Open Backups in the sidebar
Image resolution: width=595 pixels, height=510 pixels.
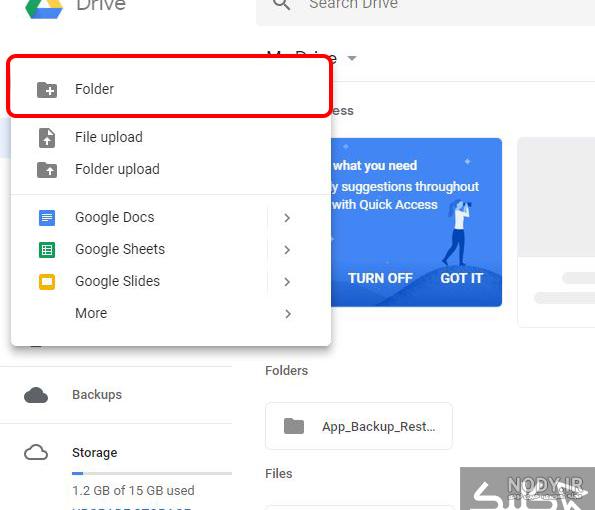pyautogui.click(x=97, y=395)
